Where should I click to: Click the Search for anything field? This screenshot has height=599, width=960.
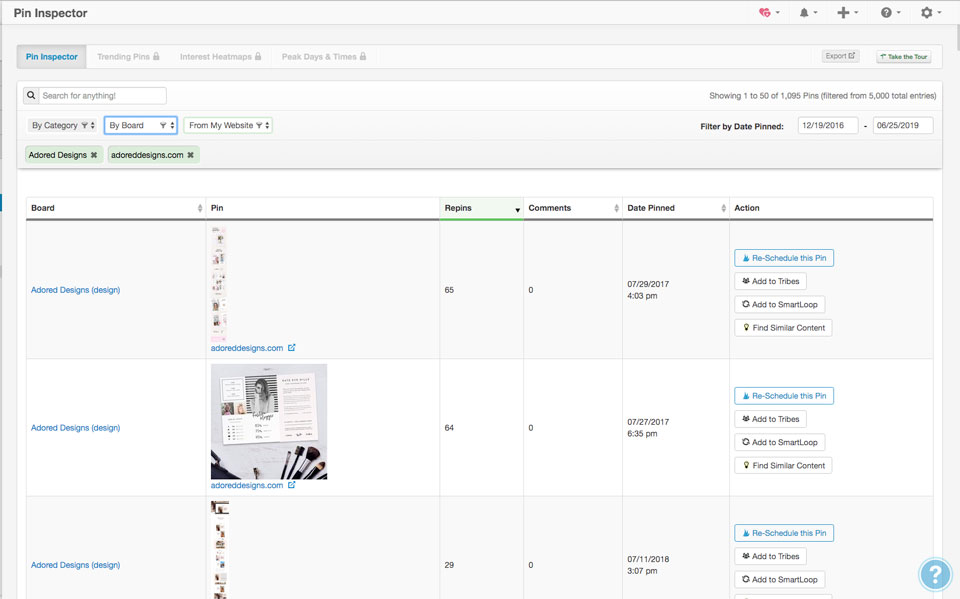click(102, 96)
